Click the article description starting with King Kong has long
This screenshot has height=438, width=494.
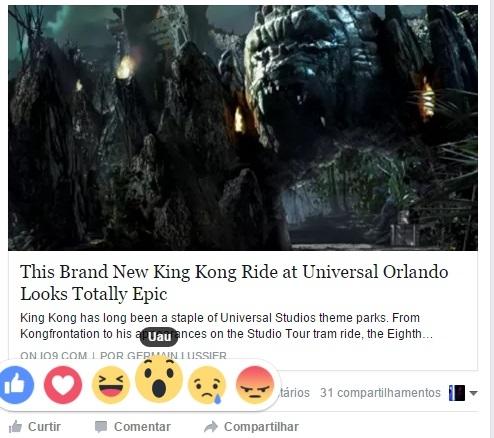[227, 326]
